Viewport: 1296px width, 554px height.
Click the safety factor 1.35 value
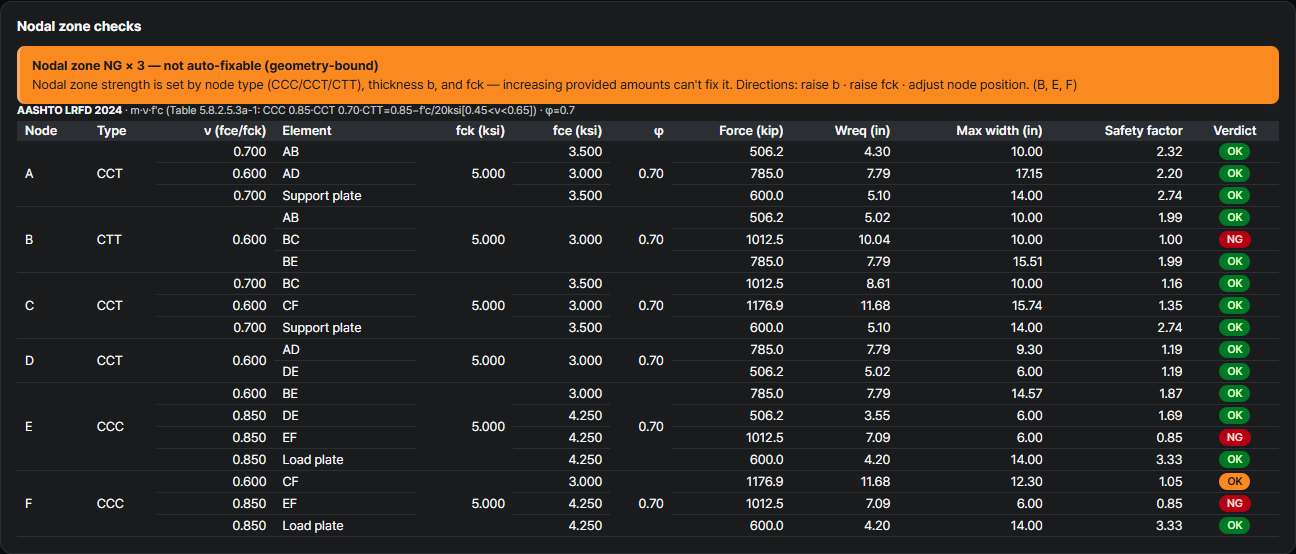click(x=1170, y=306)
